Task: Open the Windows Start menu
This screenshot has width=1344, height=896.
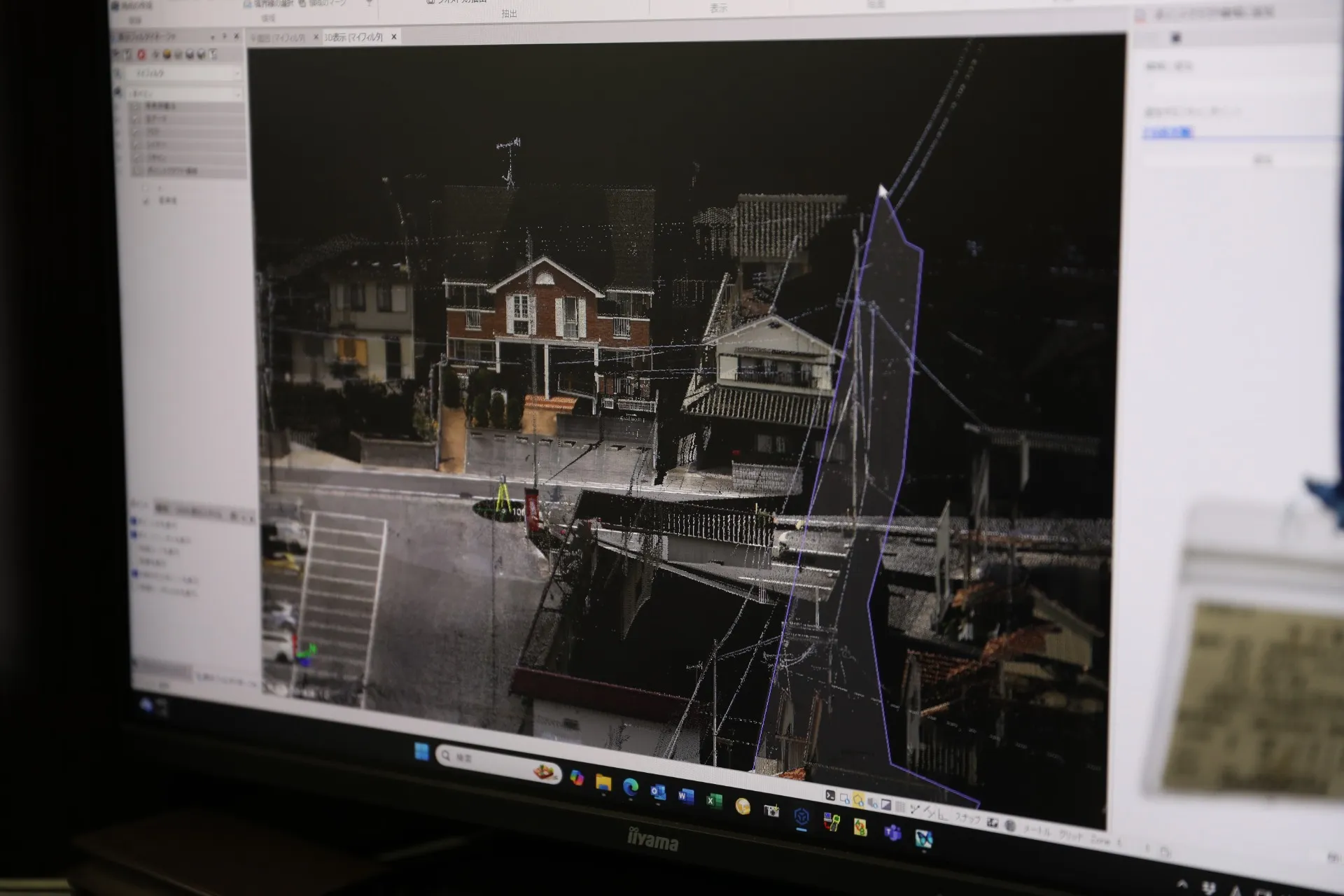Action: 421,751
